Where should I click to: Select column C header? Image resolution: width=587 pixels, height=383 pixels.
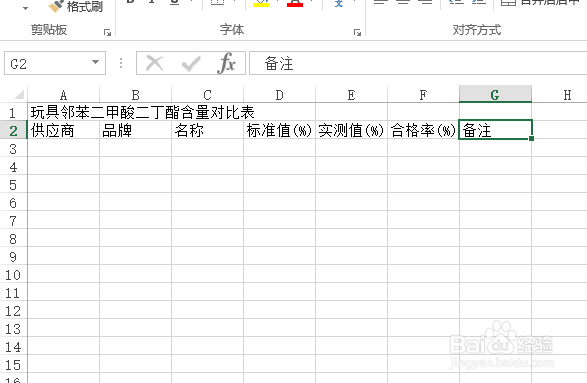(x=207, y=94)
